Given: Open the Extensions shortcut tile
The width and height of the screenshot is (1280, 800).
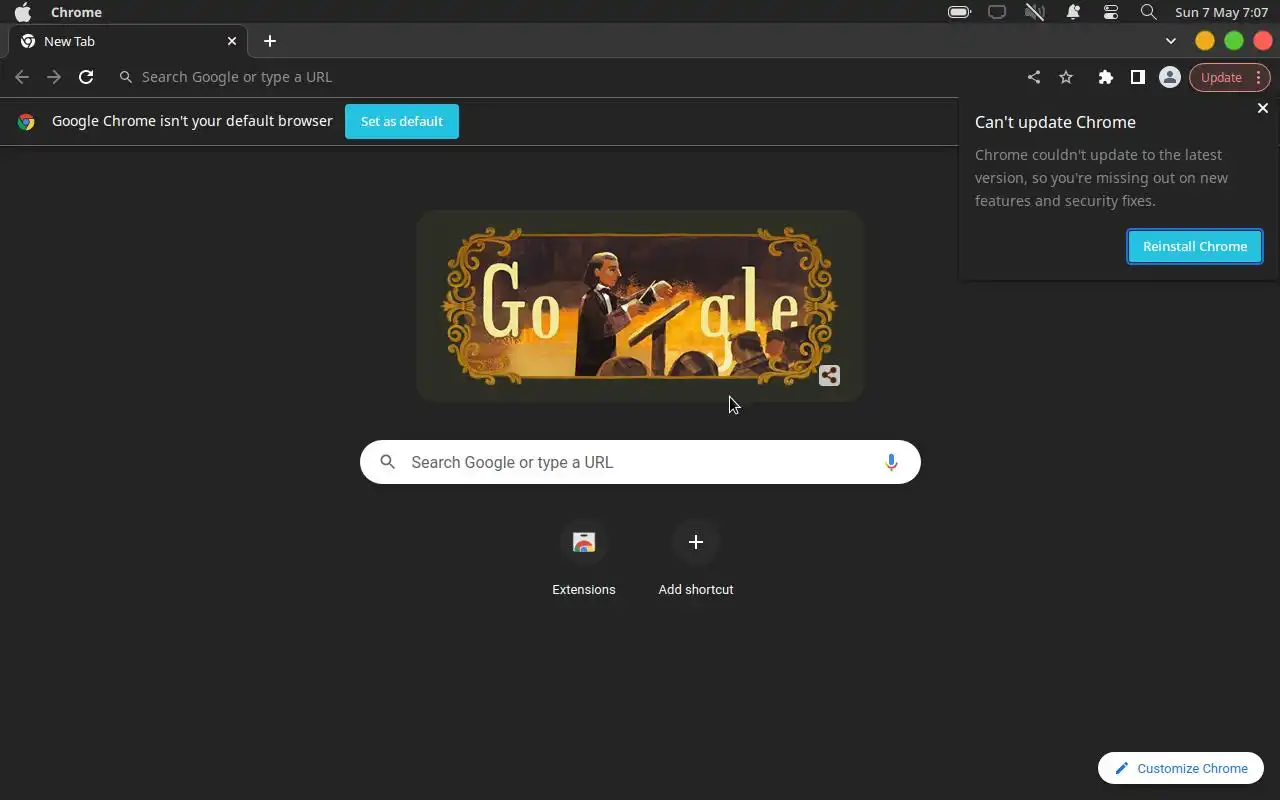Looking at the screenshot, I should (584, 558).
